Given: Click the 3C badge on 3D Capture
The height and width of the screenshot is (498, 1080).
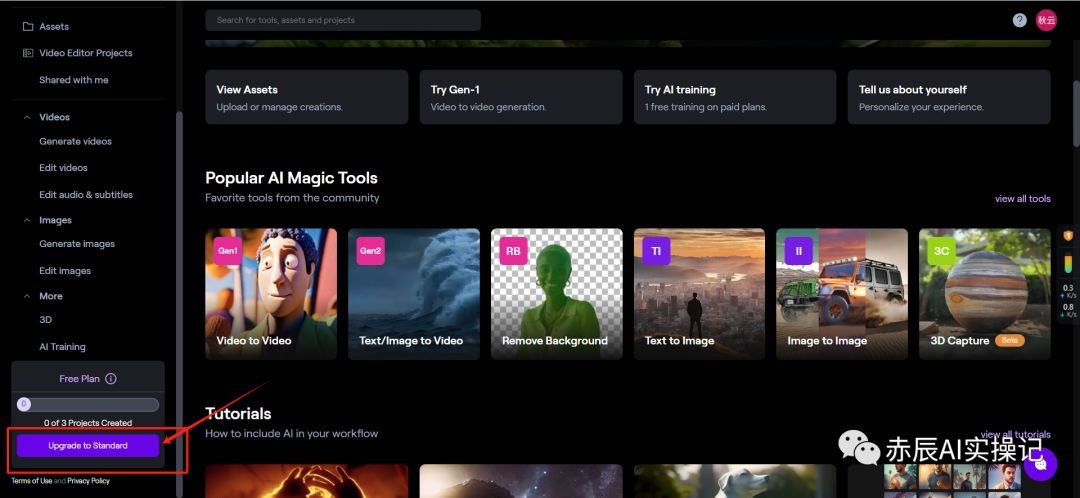Looking at the screenshot, I should pos(942,251).
